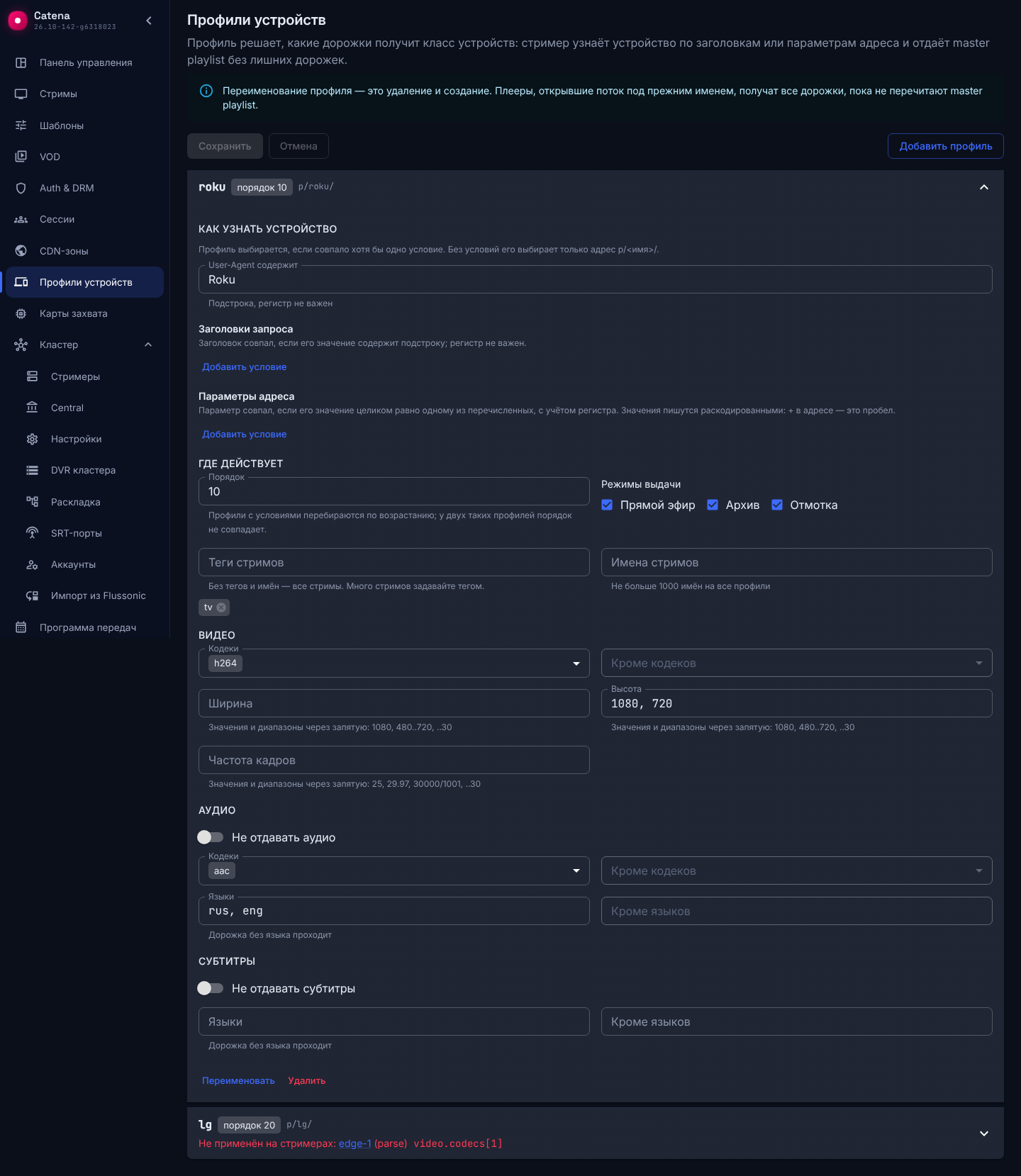The height and width of the screenshot is (1176, 1021).
Task: Click the sliders icon beside Шаблоны
Action: click(21, 125)
